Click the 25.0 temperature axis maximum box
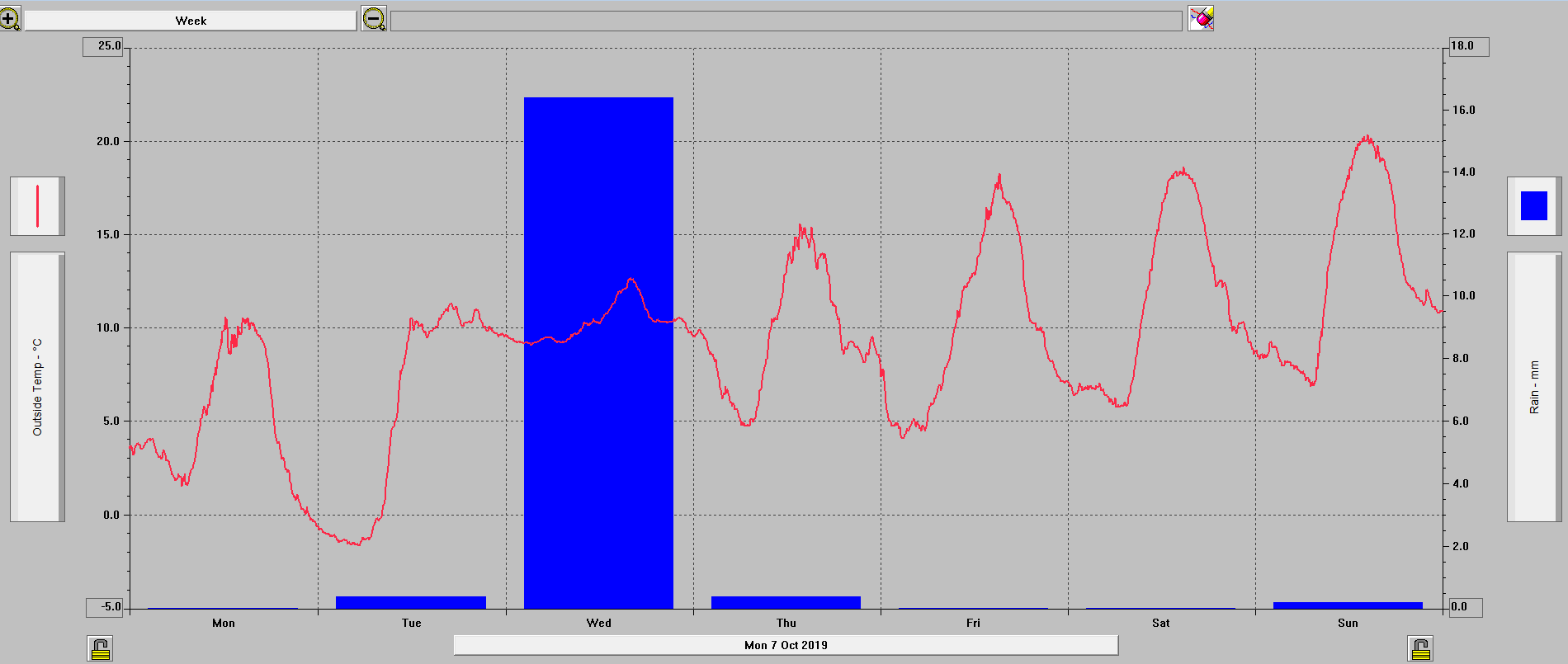1568x664 pixels. point(104,46)
